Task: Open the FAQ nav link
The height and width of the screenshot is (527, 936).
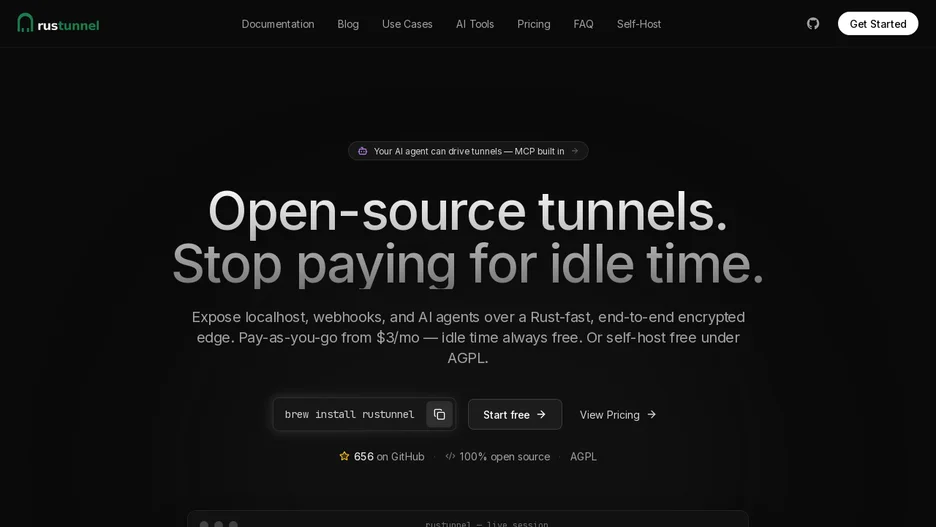Action: pos(583,24)
